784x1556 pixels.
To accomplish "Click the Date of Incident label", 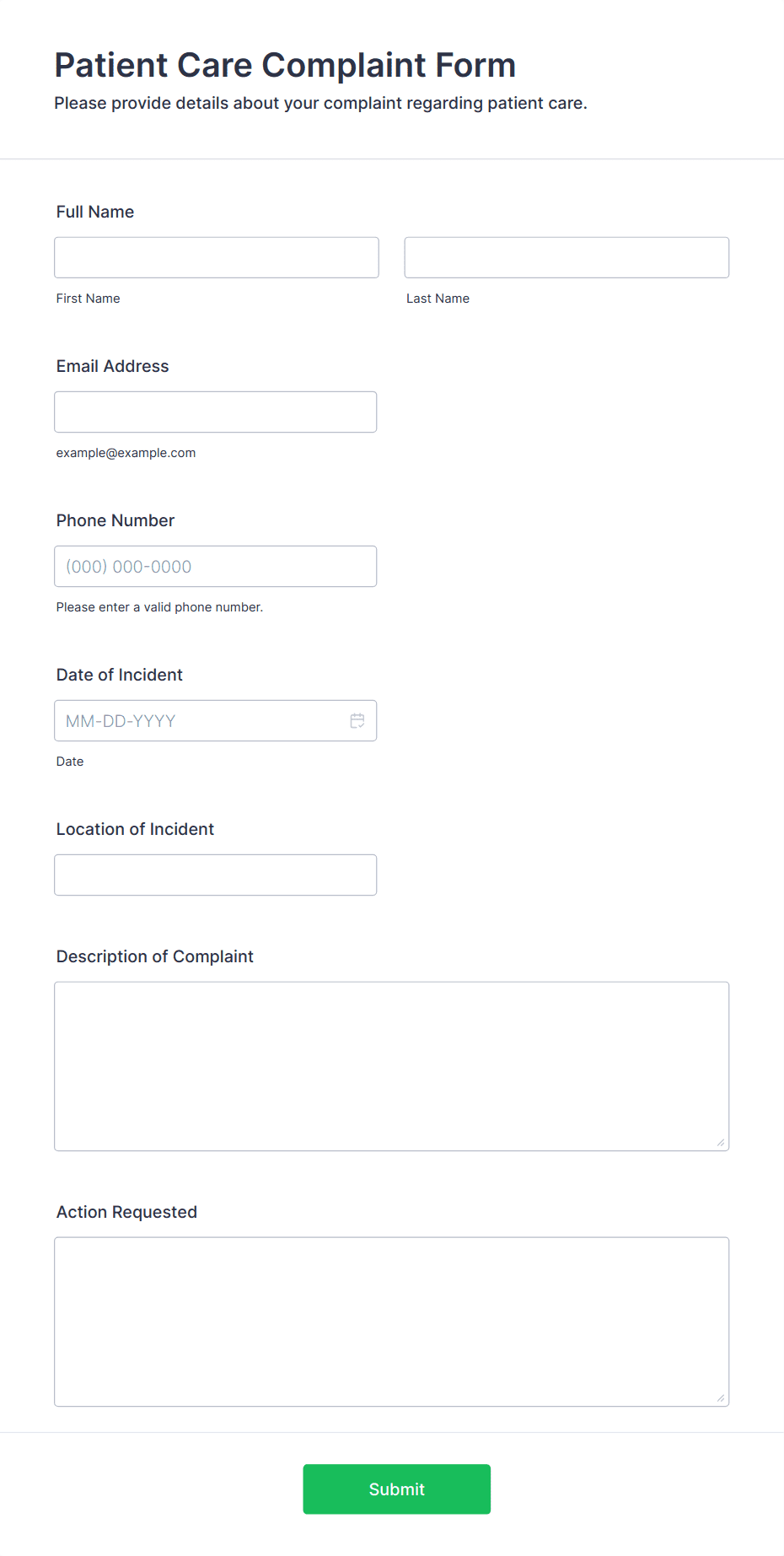I will pyautogui.click(x=120, y=675).
